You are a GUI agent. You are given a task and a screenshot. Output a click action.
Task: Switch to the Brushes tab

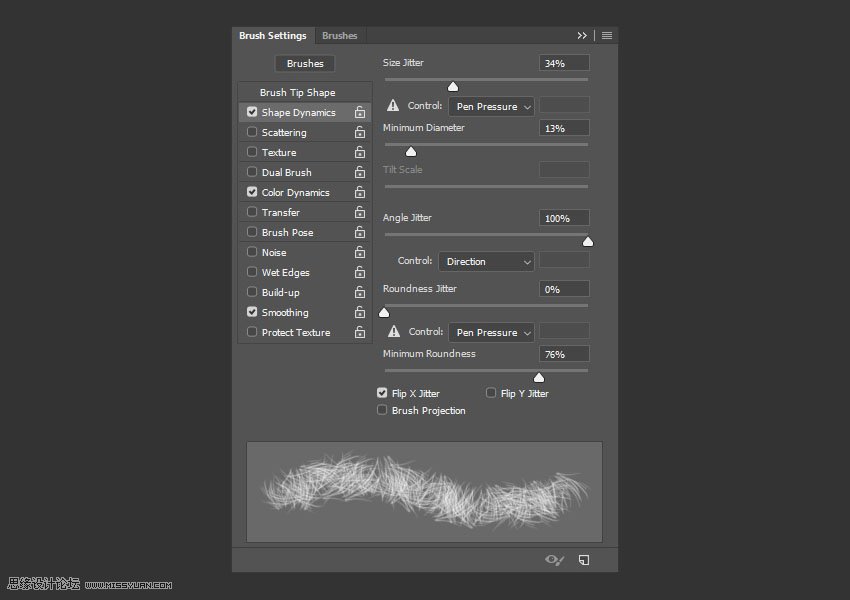(339, 36)
